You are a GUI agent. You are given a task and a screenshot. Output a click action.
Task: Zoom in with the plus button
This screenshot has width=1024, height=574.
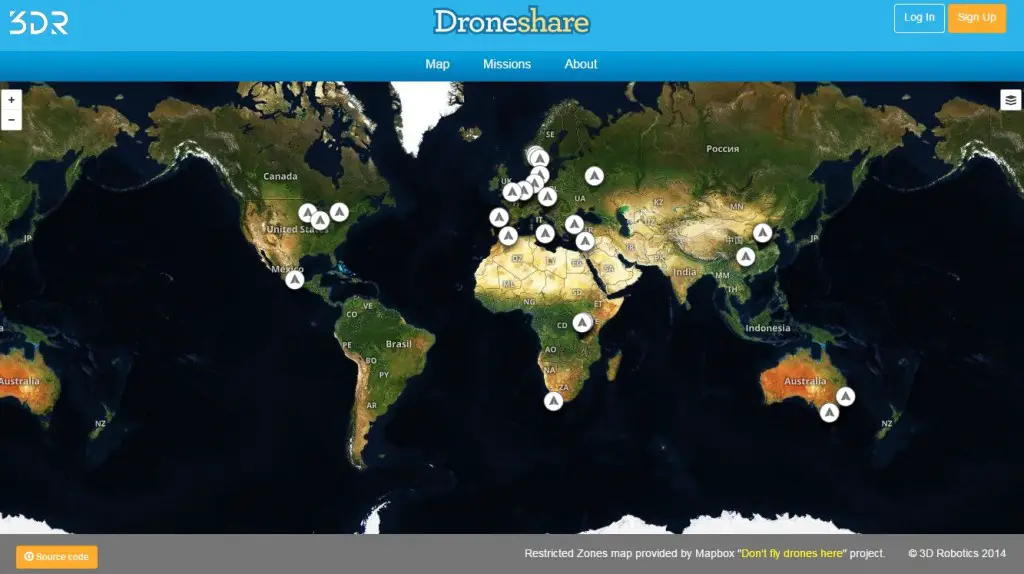[11, 100]
